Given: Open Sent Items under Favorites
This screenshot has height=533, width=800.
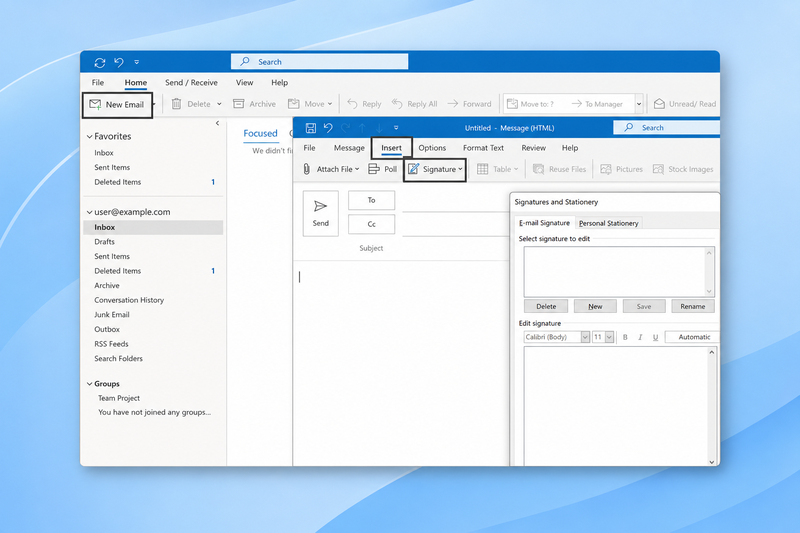Looking at the screenshot, I should tap(112, 167).
